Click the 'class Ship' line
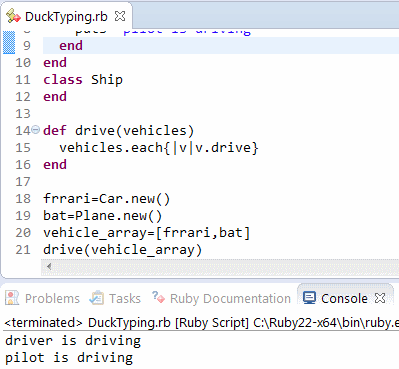Image resolution: width=399 pixels, height=369 pixels. pyautogui.click(x=83, y=80)
